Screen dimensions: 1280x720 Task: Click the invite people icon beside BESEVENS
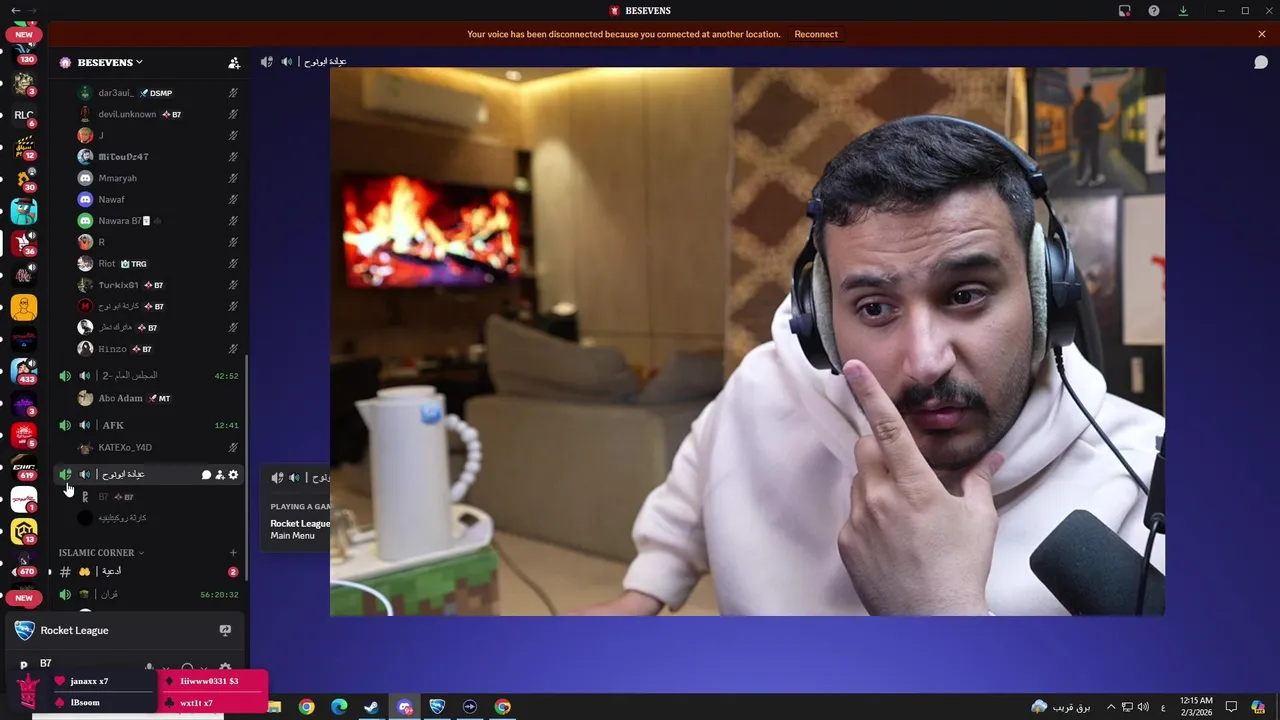click(x=234, y=62)
